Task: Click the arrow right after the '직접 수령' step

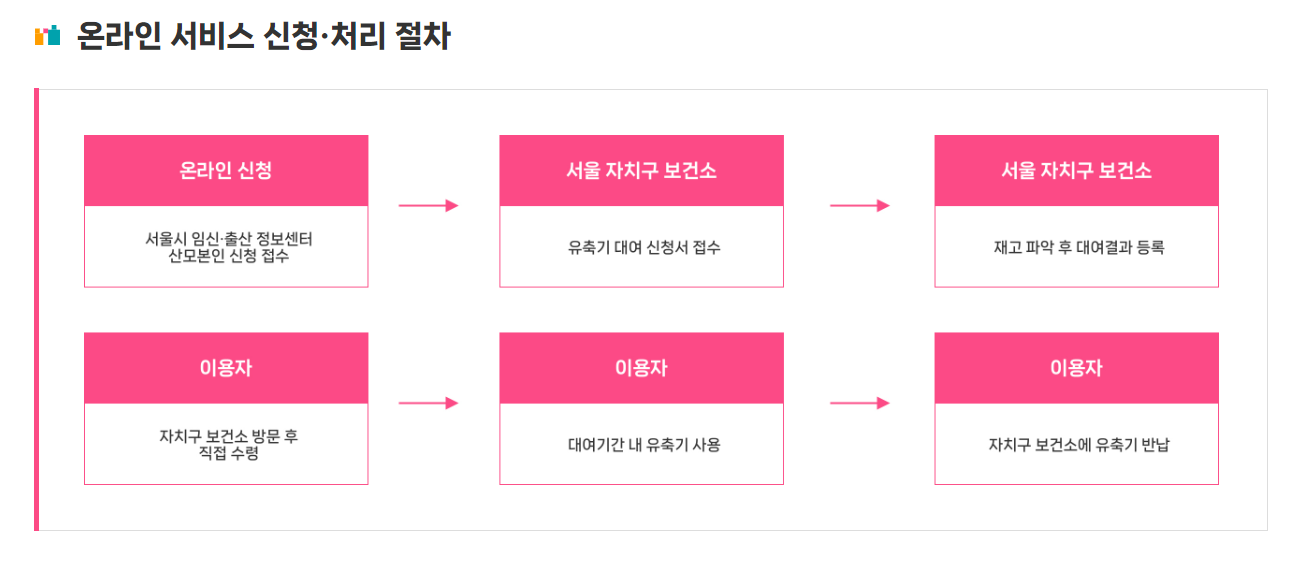Action: 428,403
